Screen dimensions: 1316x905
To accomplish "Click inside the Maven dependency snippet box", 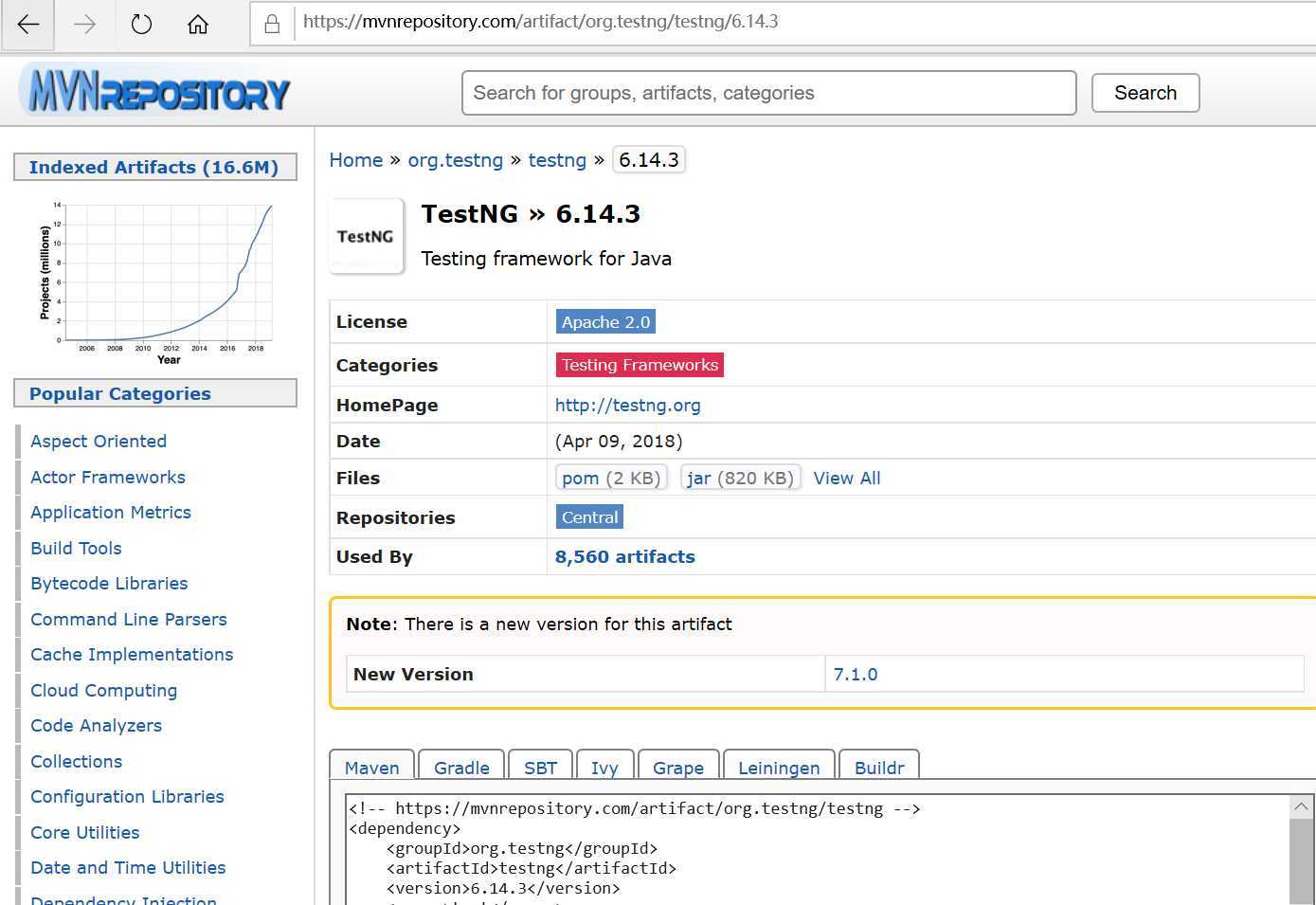I will pos(818,850).
